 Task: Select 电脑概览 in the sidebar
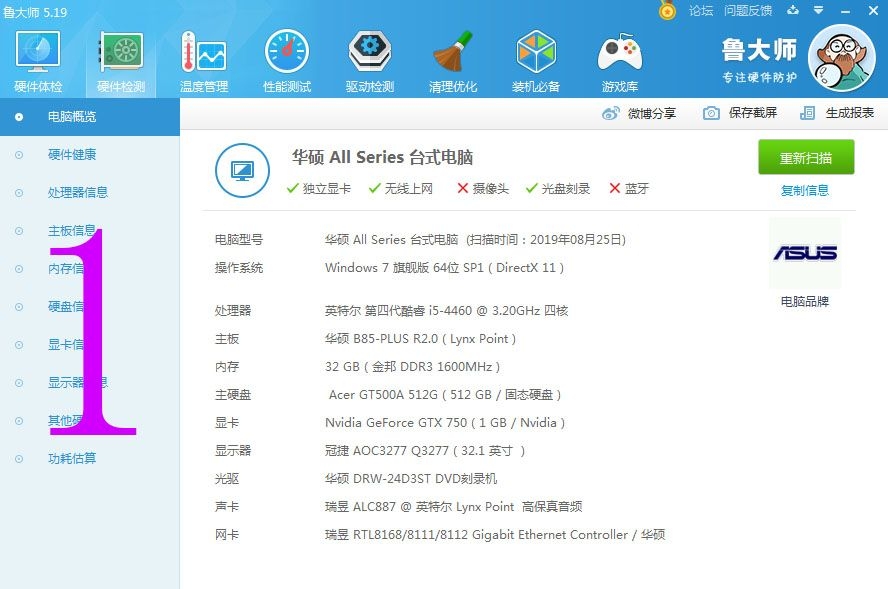89,117
